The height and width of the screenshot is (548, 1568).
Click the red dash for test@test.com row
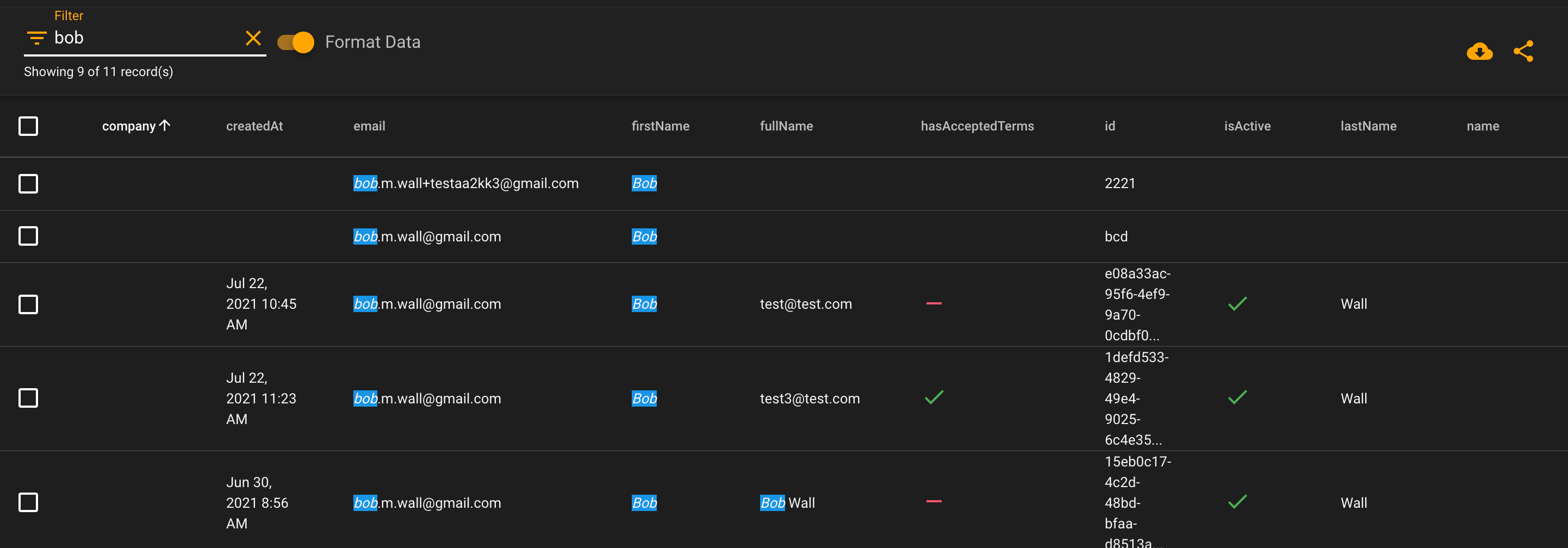(934, 303)
